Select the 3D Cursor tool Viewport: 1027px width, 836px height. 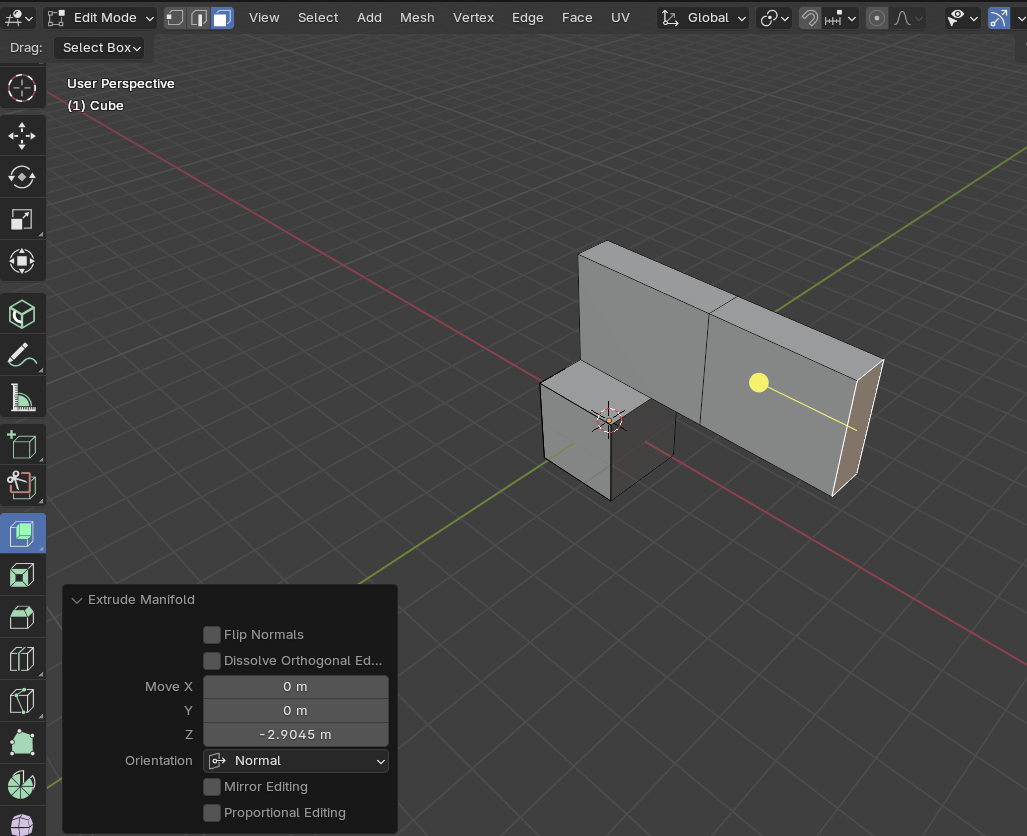[22, 88]
